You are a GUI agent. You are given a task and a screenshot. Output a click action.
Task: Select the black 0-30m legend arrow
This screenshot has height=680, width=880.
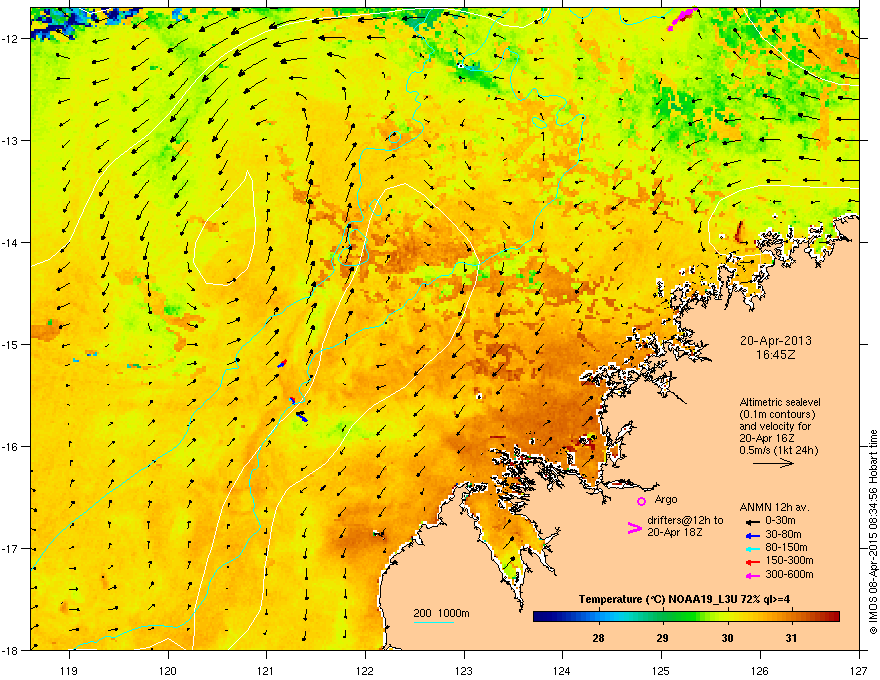[x=753, y=522]
